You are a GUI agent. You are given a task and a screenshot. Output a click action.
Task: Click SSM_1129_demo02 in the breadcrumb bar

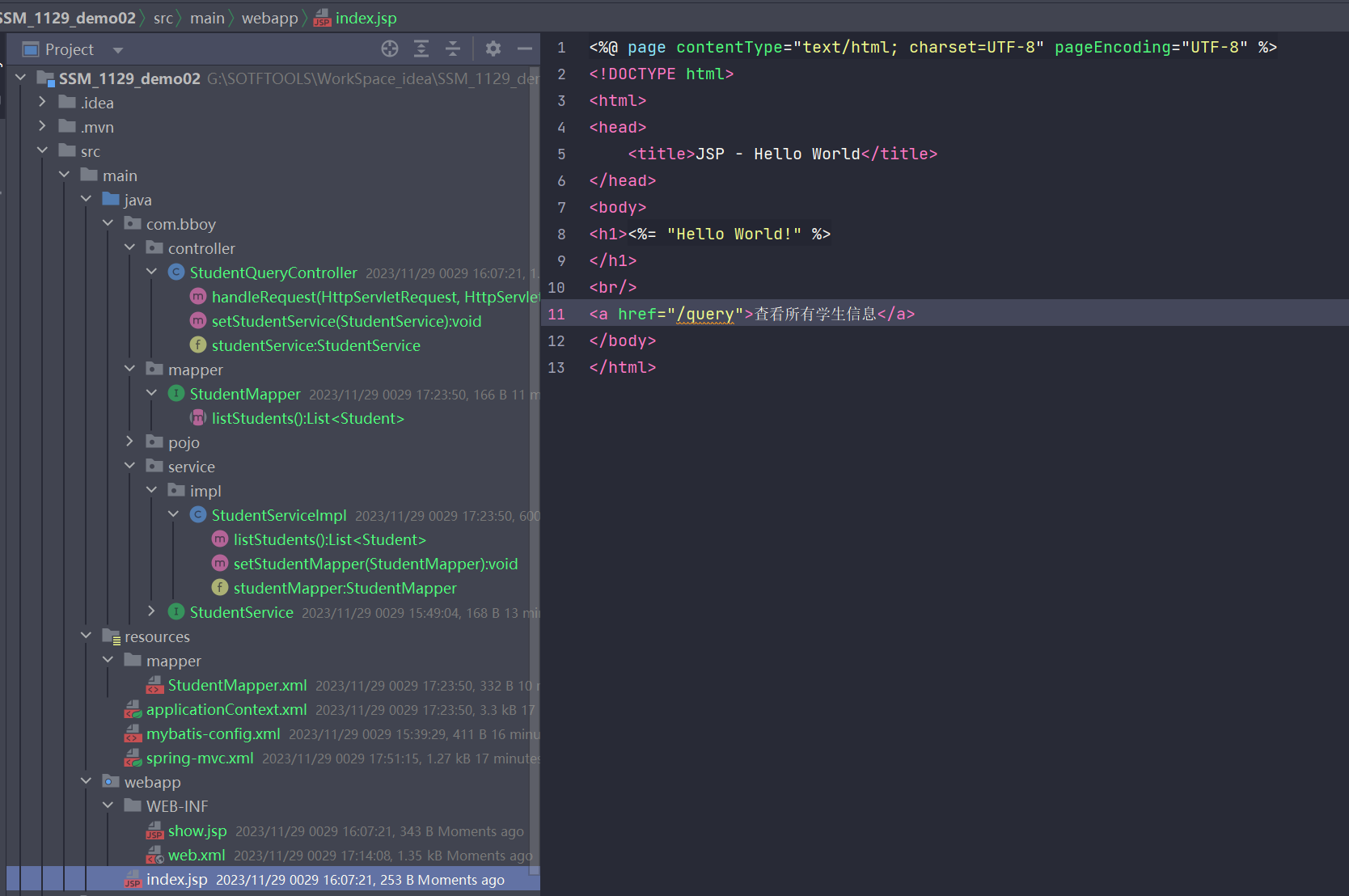pyautogui.click(x=68, y=18)
